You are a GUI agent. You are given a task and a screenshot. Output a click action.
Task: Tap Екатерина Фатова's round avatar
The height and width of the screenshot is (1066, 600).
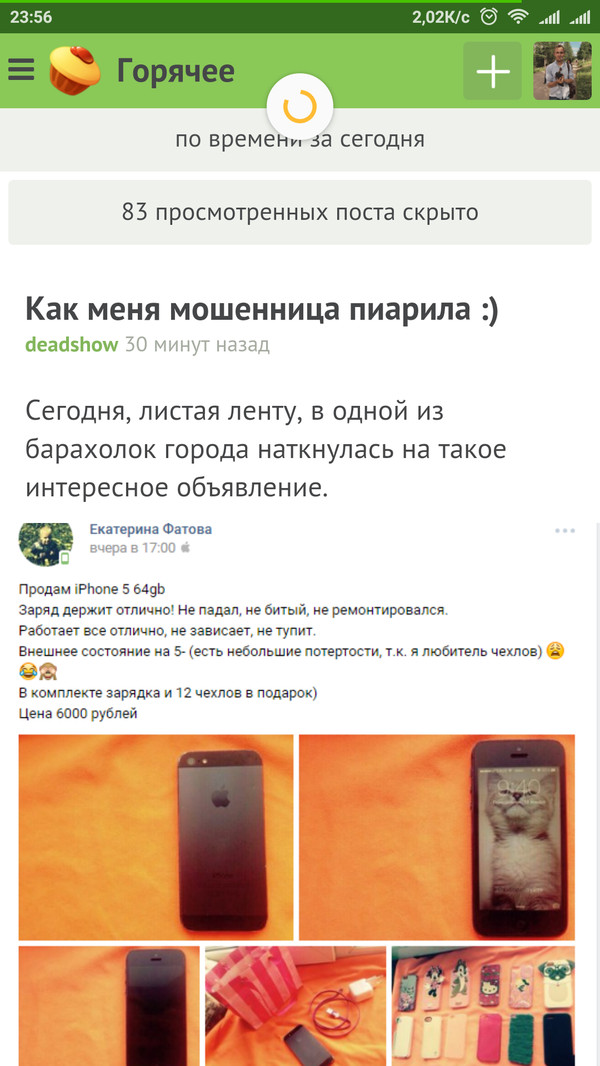coord(45,544)
